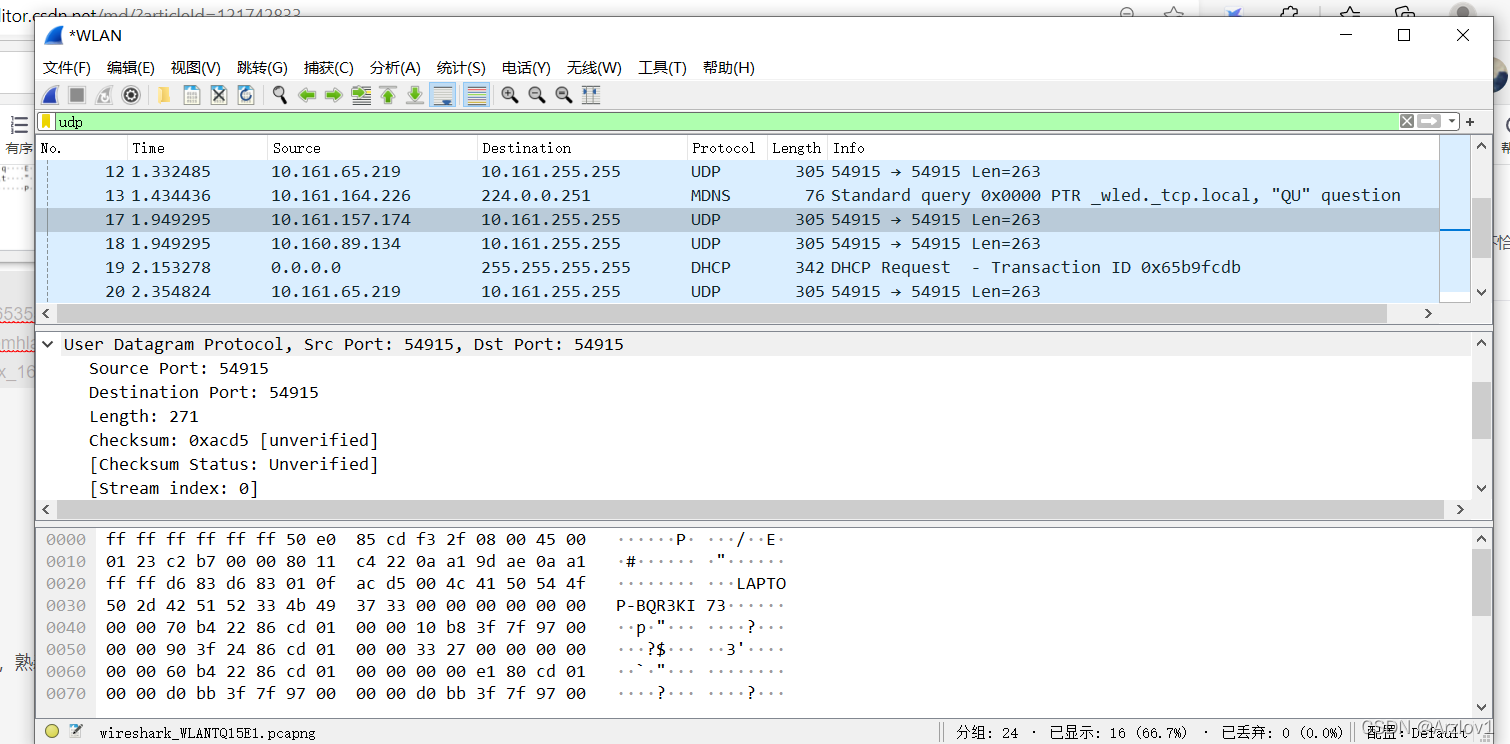Select Checksum: 0xacd5 field

pos(234,440)
